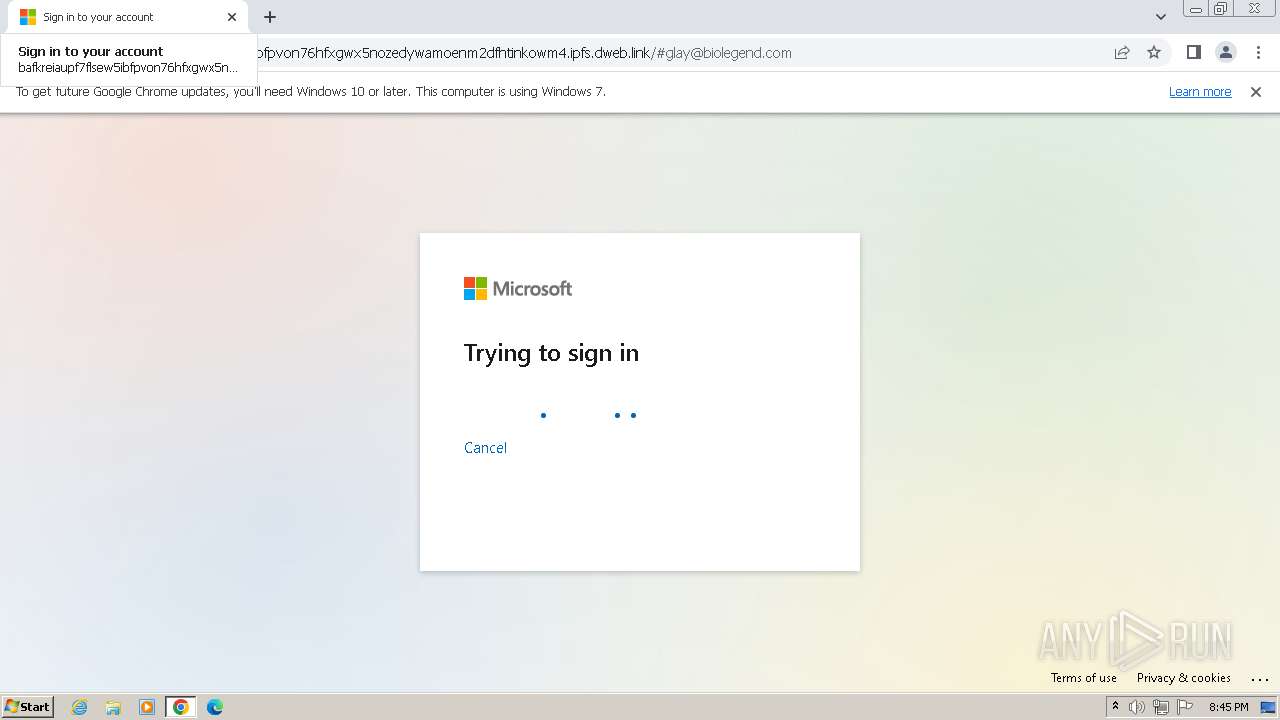Click the footer ellipsis more options
The width and height of the screenshot is (1280, 720).
[1259, 679]
